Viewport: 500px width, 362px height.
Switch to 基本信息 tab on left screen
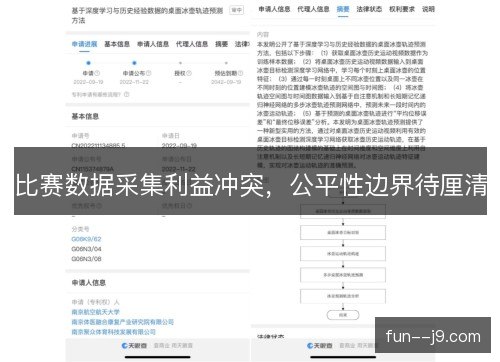pyautogui.click(x=117, y=44)
